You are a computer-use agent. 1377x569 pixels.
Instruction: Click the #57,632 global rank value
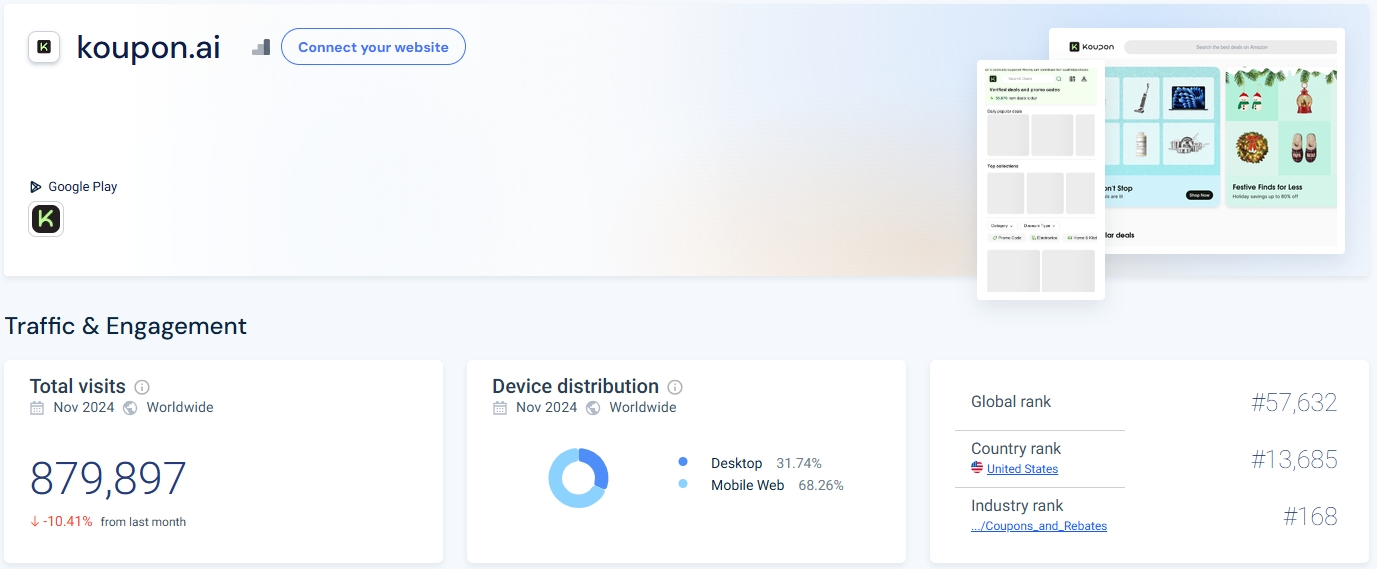[1294, 402]
